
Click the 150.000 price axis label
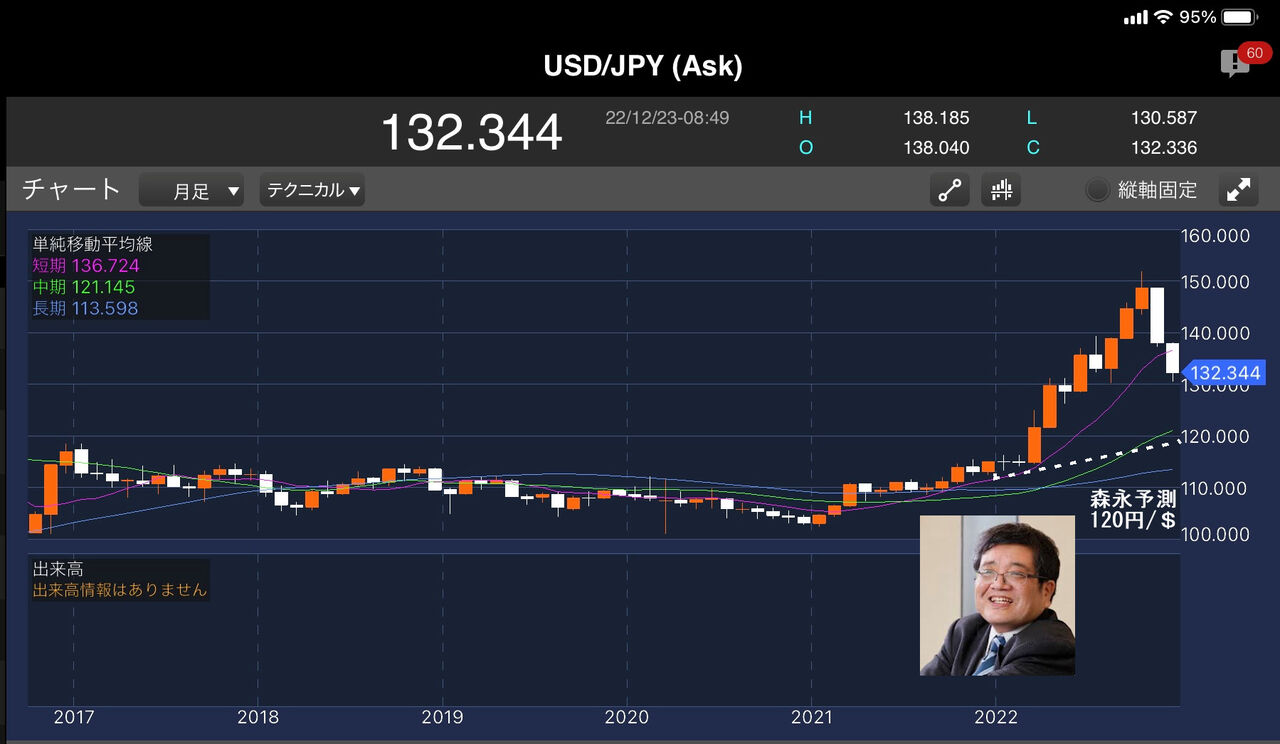(1216, 282)
